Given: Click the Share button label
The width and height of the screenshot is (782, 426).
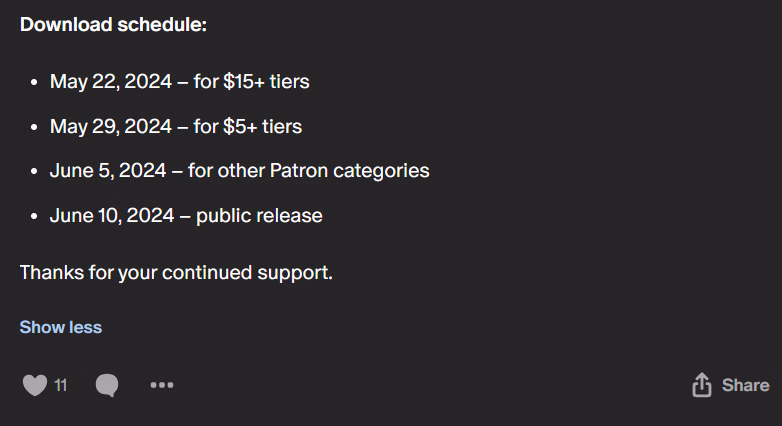Looking at the screenshot, I should tap(746, 385).
